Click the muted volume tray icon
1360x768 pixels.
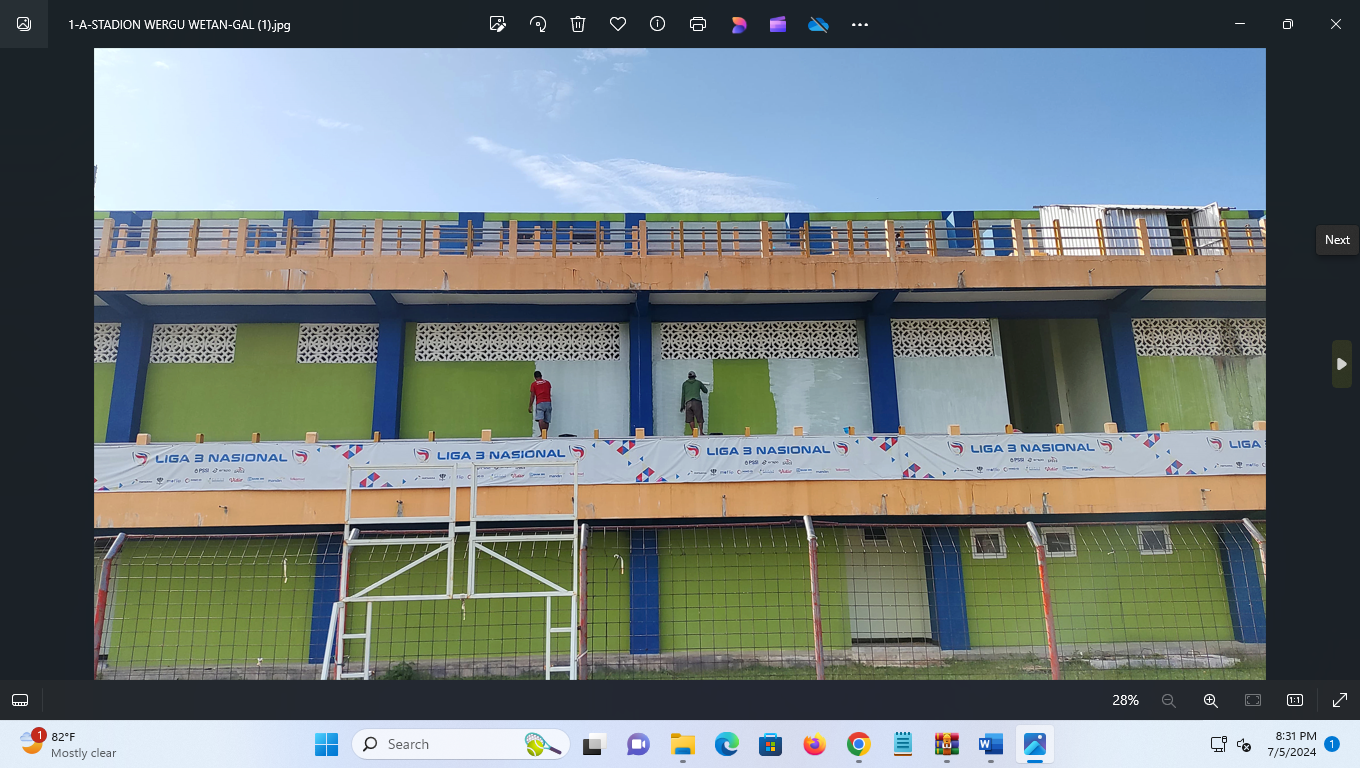[1245, 744]
